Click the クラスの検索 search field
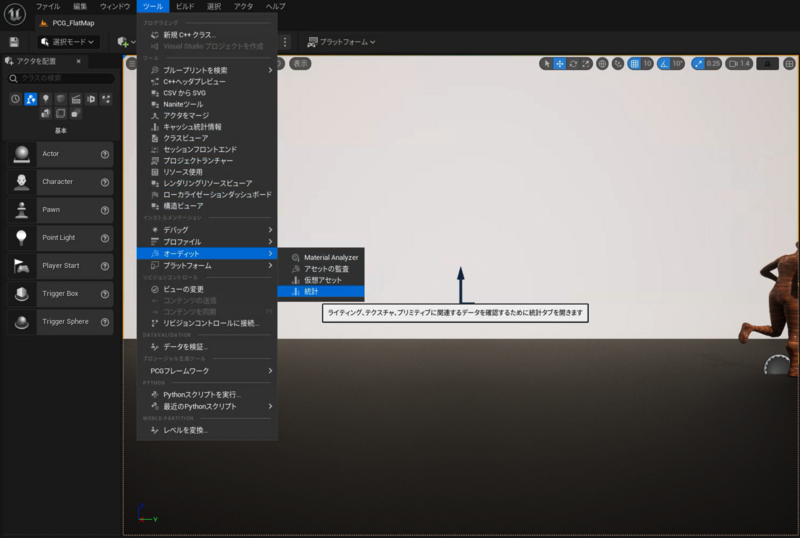800x538 pixels. (61, 78)
